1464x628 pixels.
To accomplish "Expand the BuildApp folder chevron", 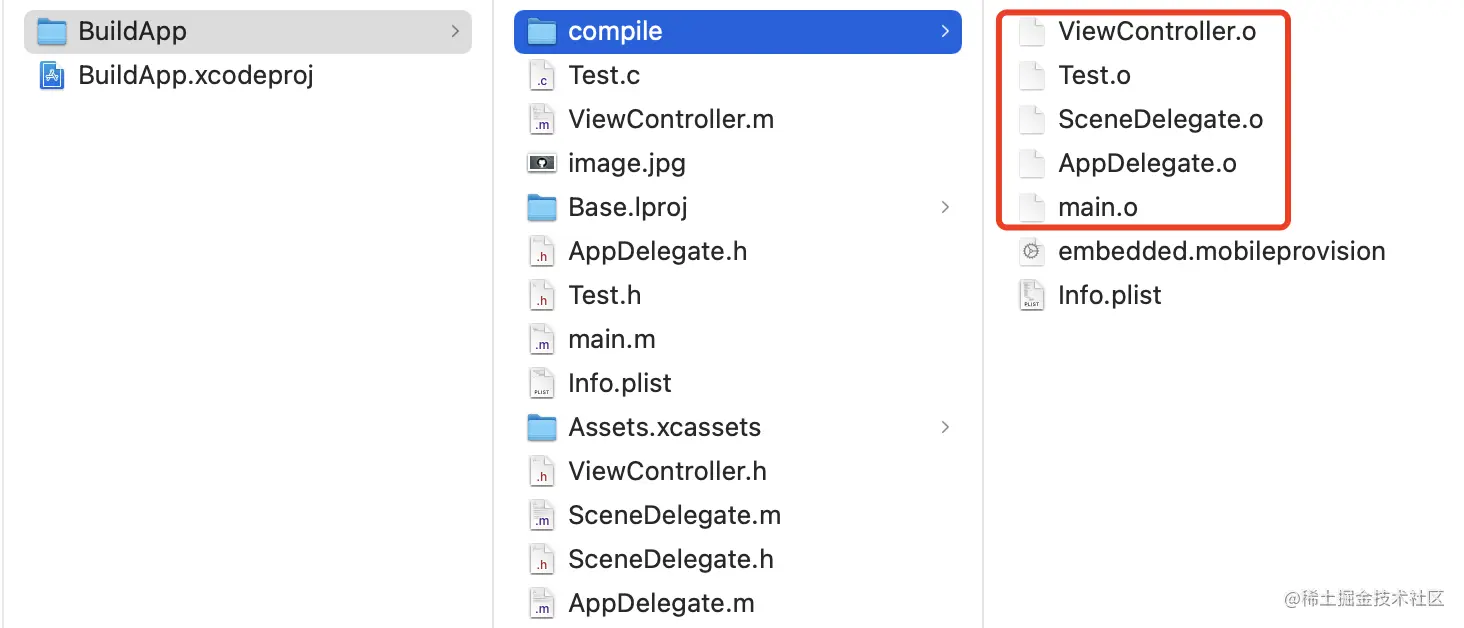I will 455,31.
